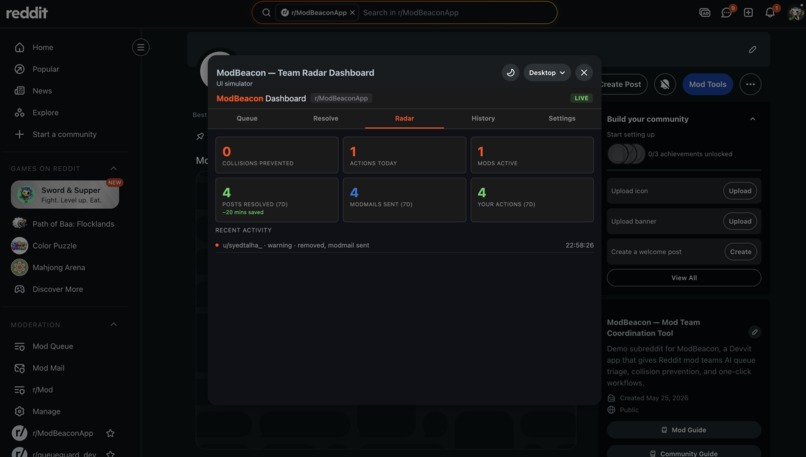Click the Modmails Sent (7D) card
This screenshot has width=806, height=457.
405,200
